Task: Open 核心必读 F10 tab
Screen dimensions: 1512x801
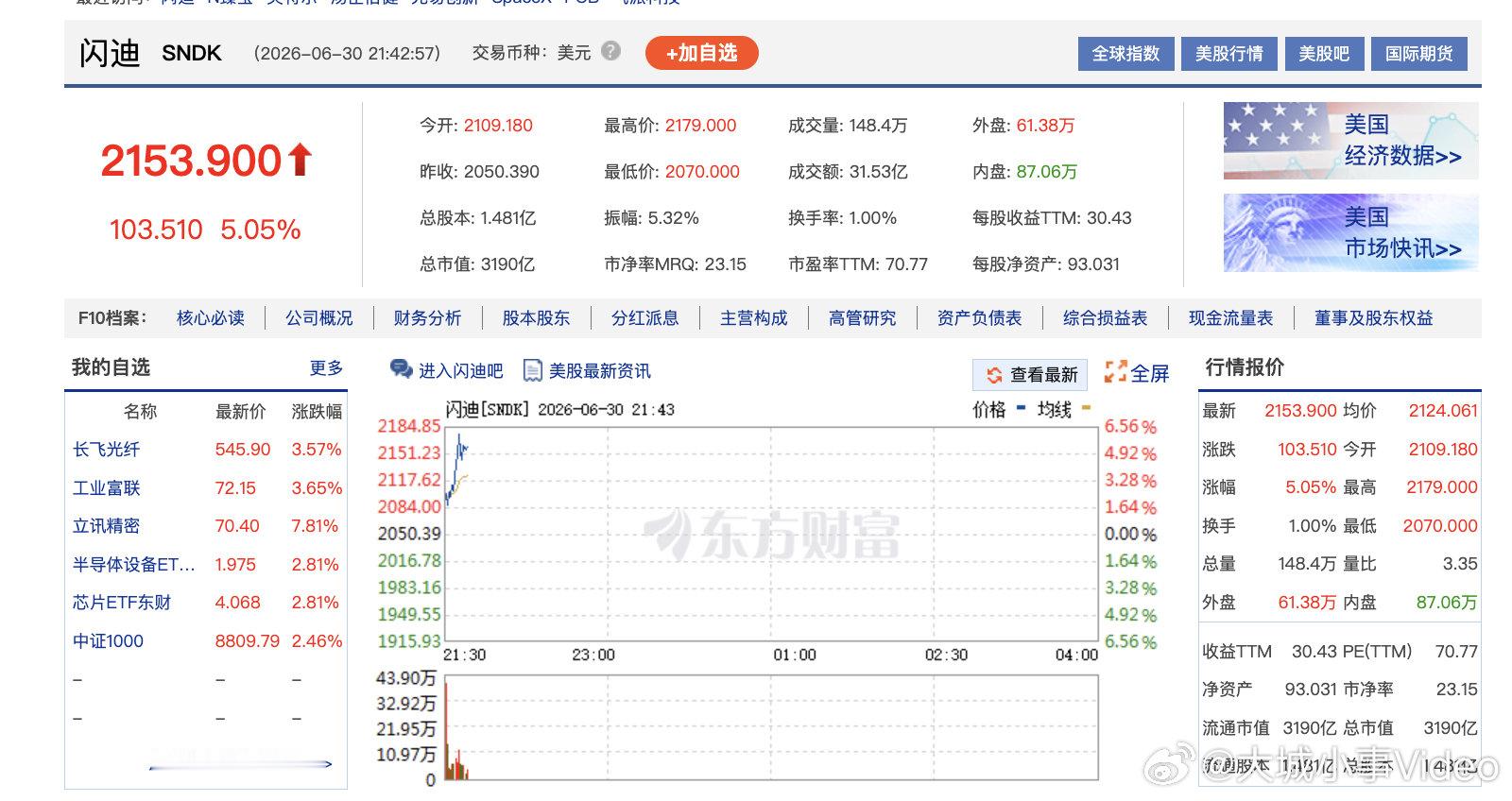Action: pos(211,318)
